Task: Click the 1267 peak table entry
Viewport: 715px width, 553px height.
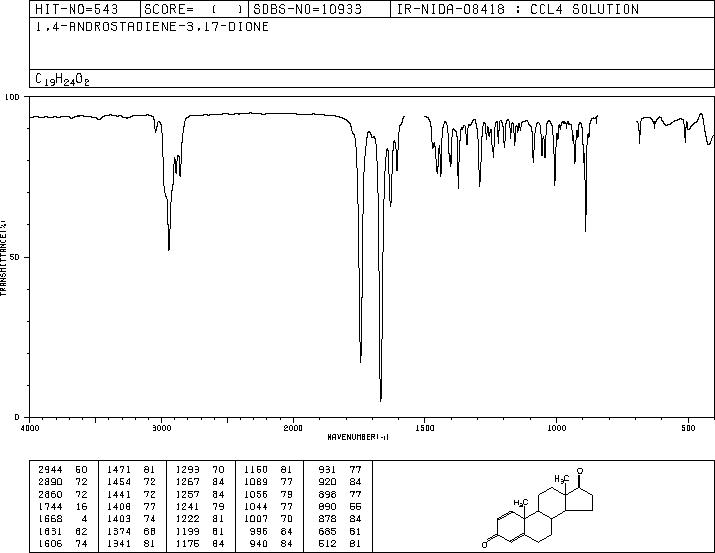Action: 200,482
